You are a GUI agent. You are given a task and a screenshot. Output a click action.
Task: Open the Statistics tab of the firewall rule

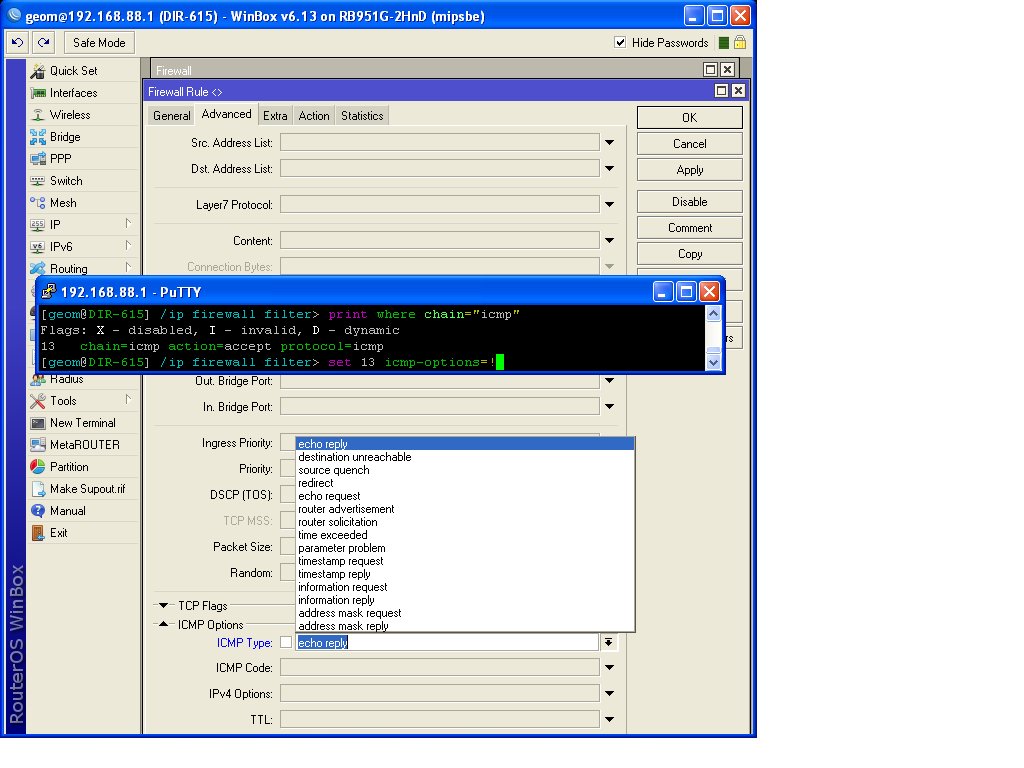(362, 114)
